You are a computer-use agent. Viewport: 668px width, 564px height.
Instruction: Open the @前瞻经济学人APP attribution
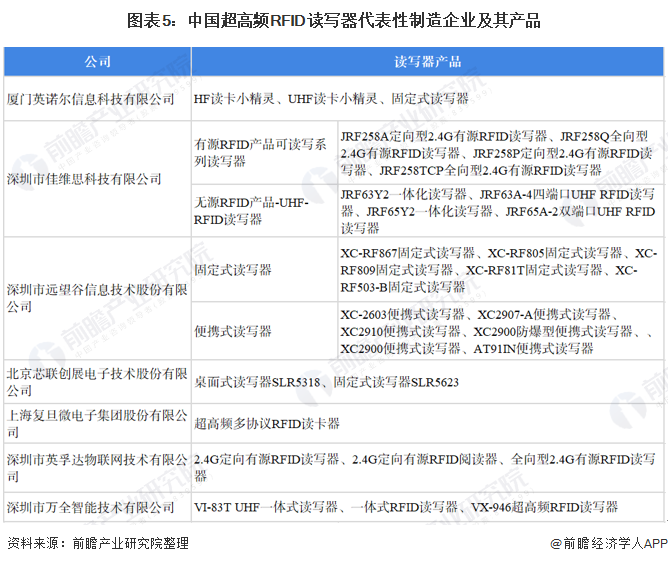(607, 543)
